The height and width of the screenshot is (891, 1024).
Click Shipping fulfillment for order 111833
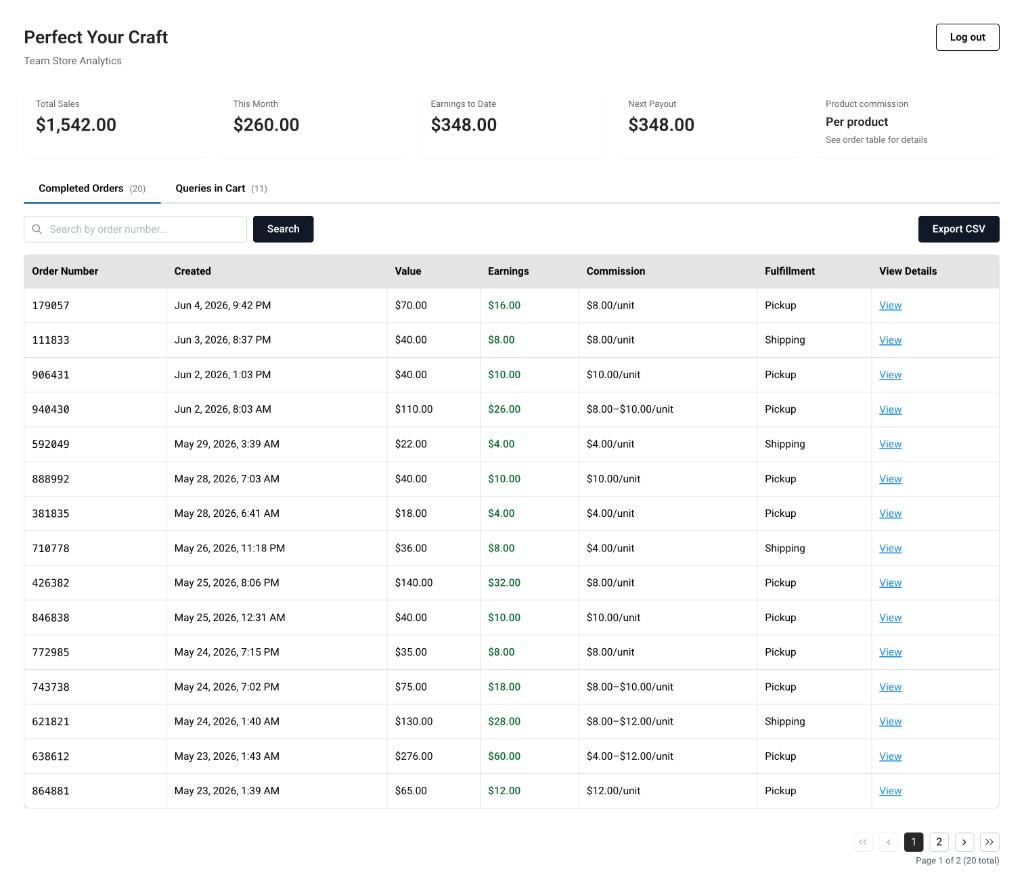785,340
